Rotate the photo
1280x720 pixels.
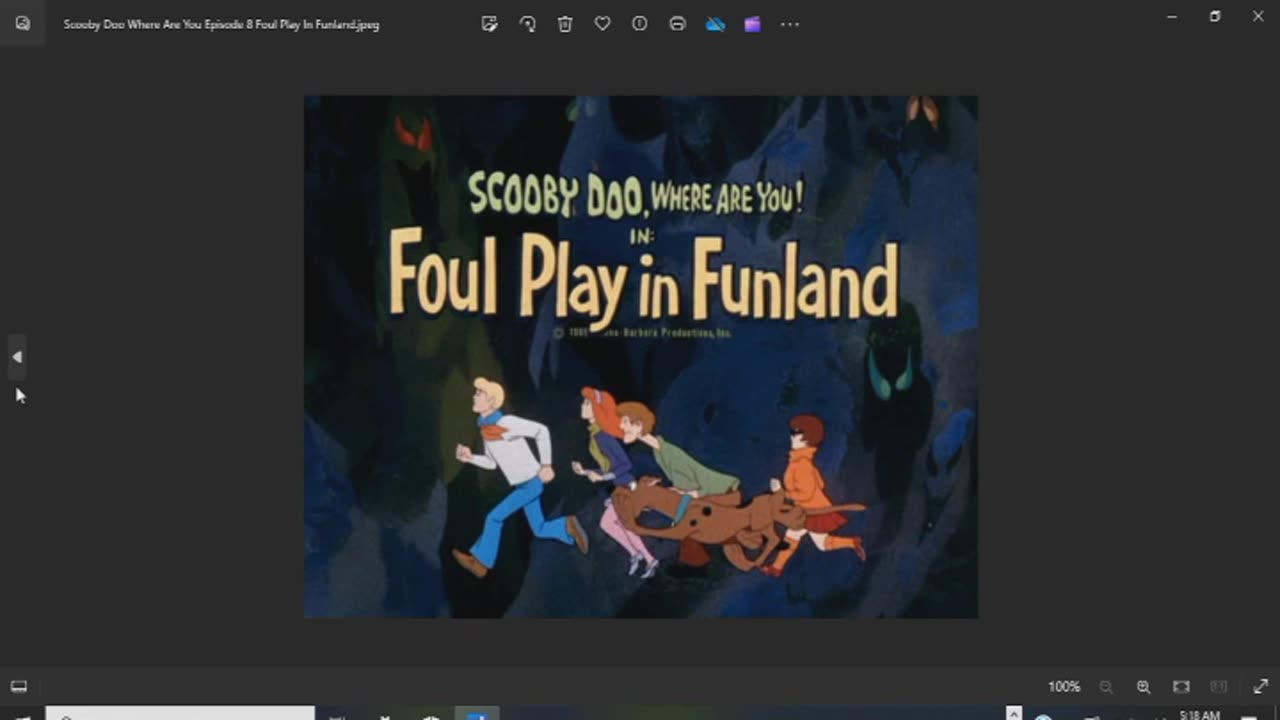click(528, 23)
